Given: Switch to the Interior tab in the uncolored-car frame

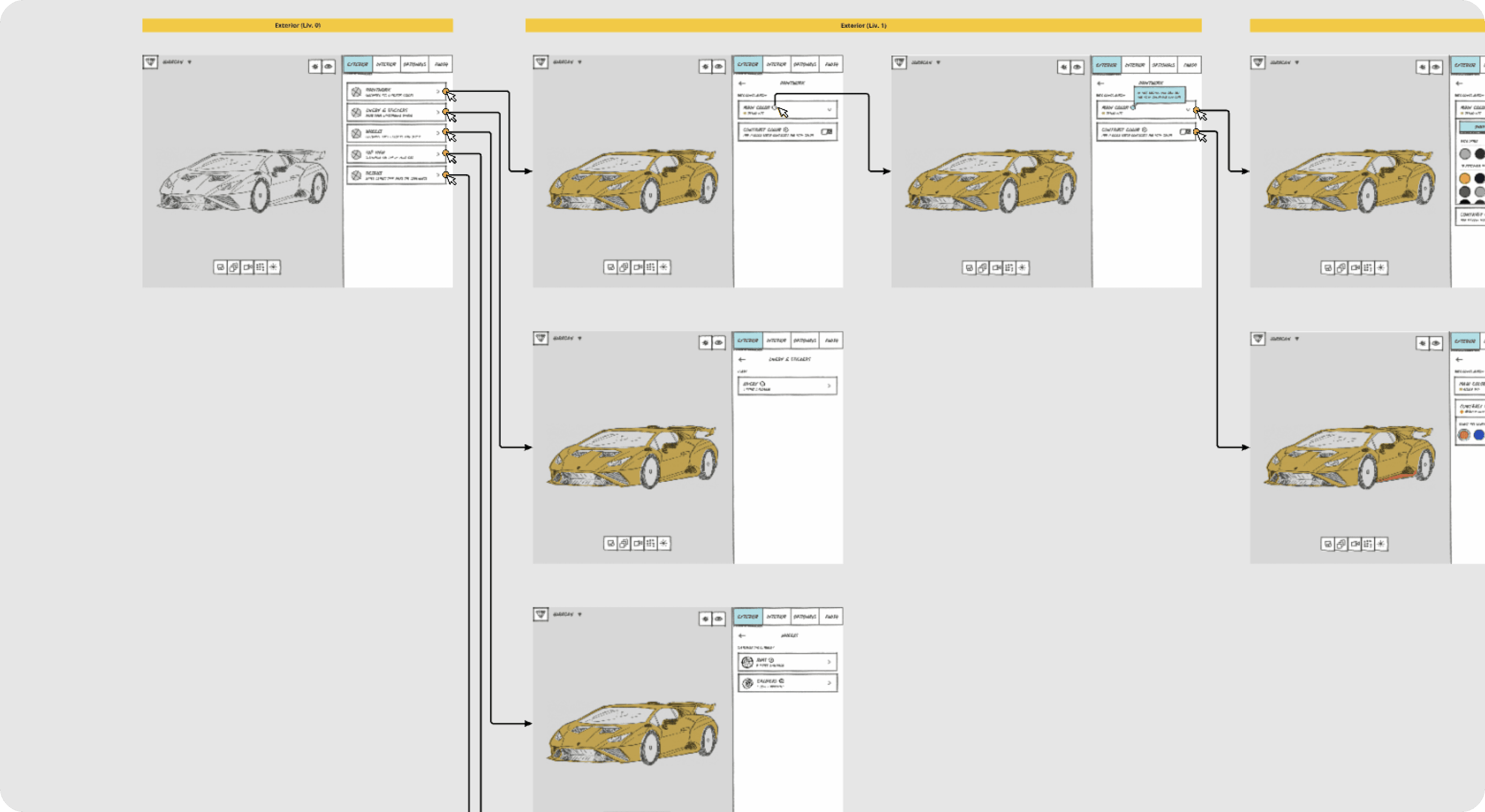Looking at the screenshot, I should (386, 65).
